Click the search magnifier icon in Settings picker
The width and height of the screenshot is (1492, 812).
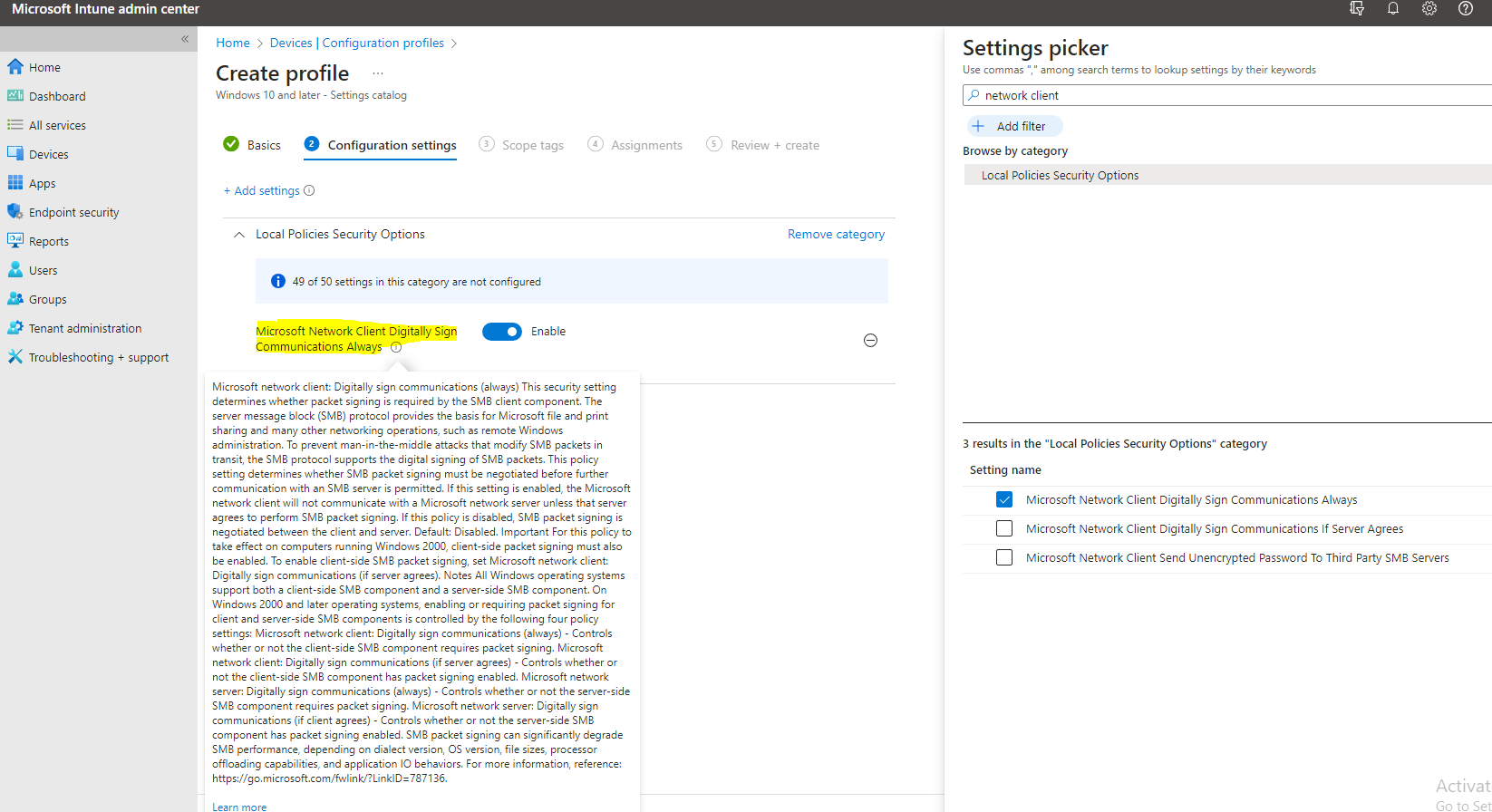click(974, 95)
